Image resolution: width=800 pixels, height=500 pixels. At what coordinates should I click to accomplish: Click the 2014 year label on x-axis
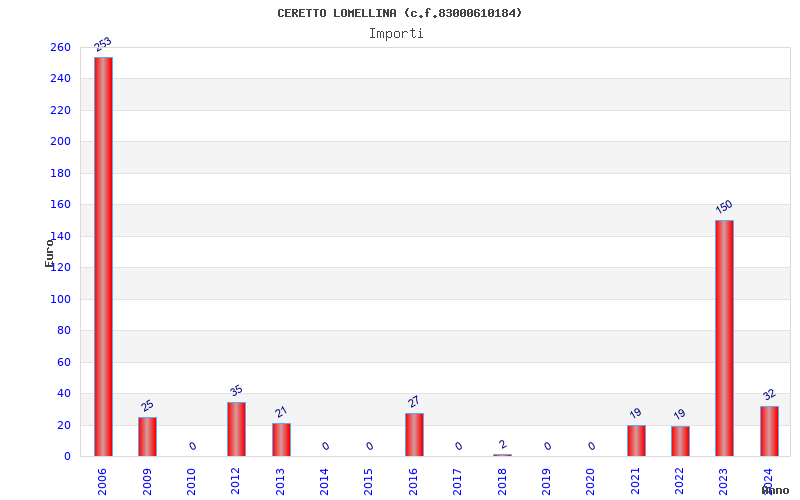pos(324,482)
